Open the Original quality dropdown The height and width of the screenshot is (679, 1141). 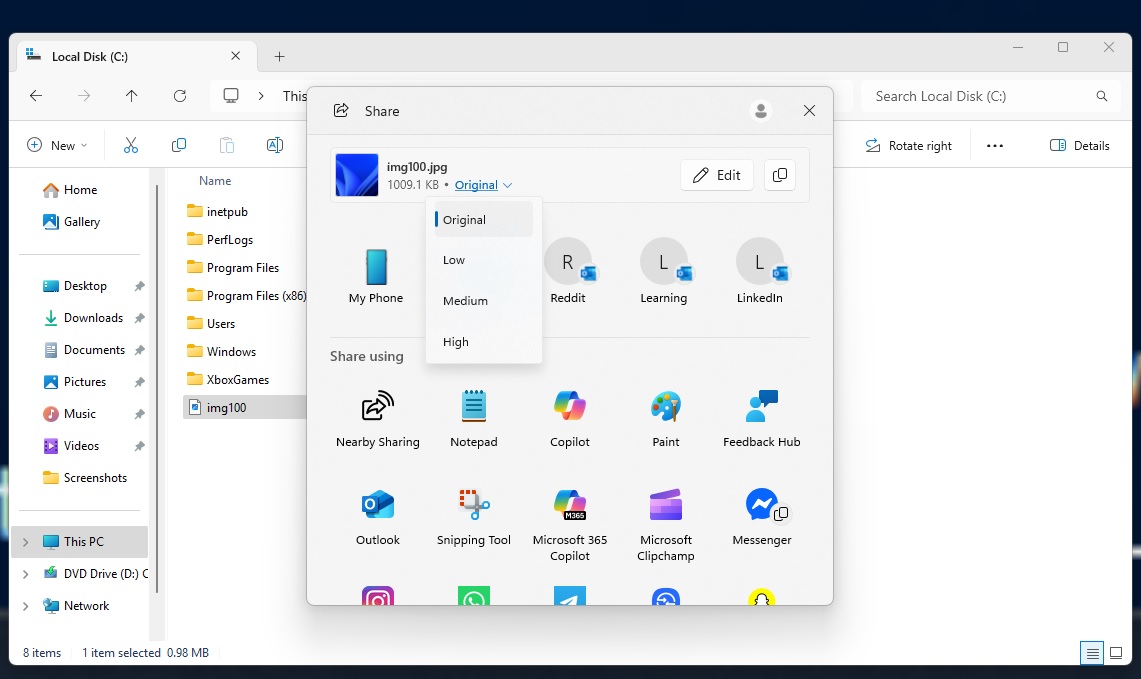(x=483, y=185)
